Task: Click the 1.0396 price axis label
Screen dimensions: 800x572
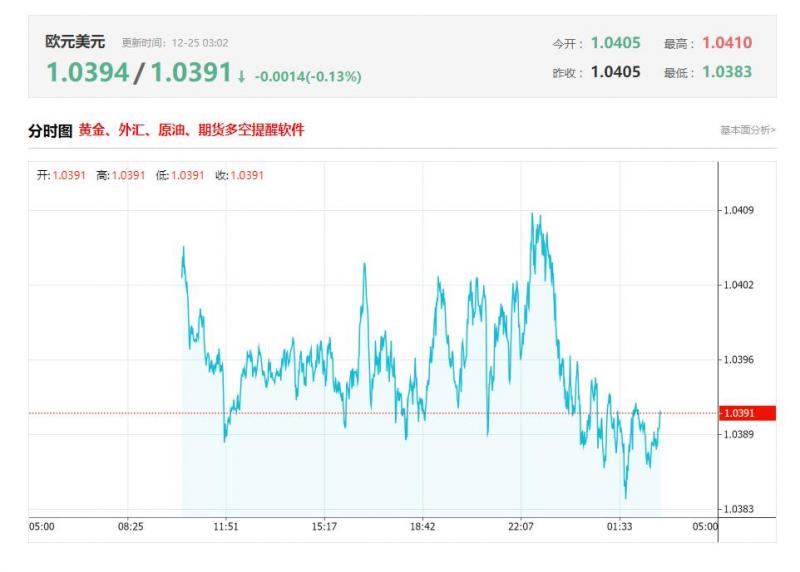Action: click(738, 360)
